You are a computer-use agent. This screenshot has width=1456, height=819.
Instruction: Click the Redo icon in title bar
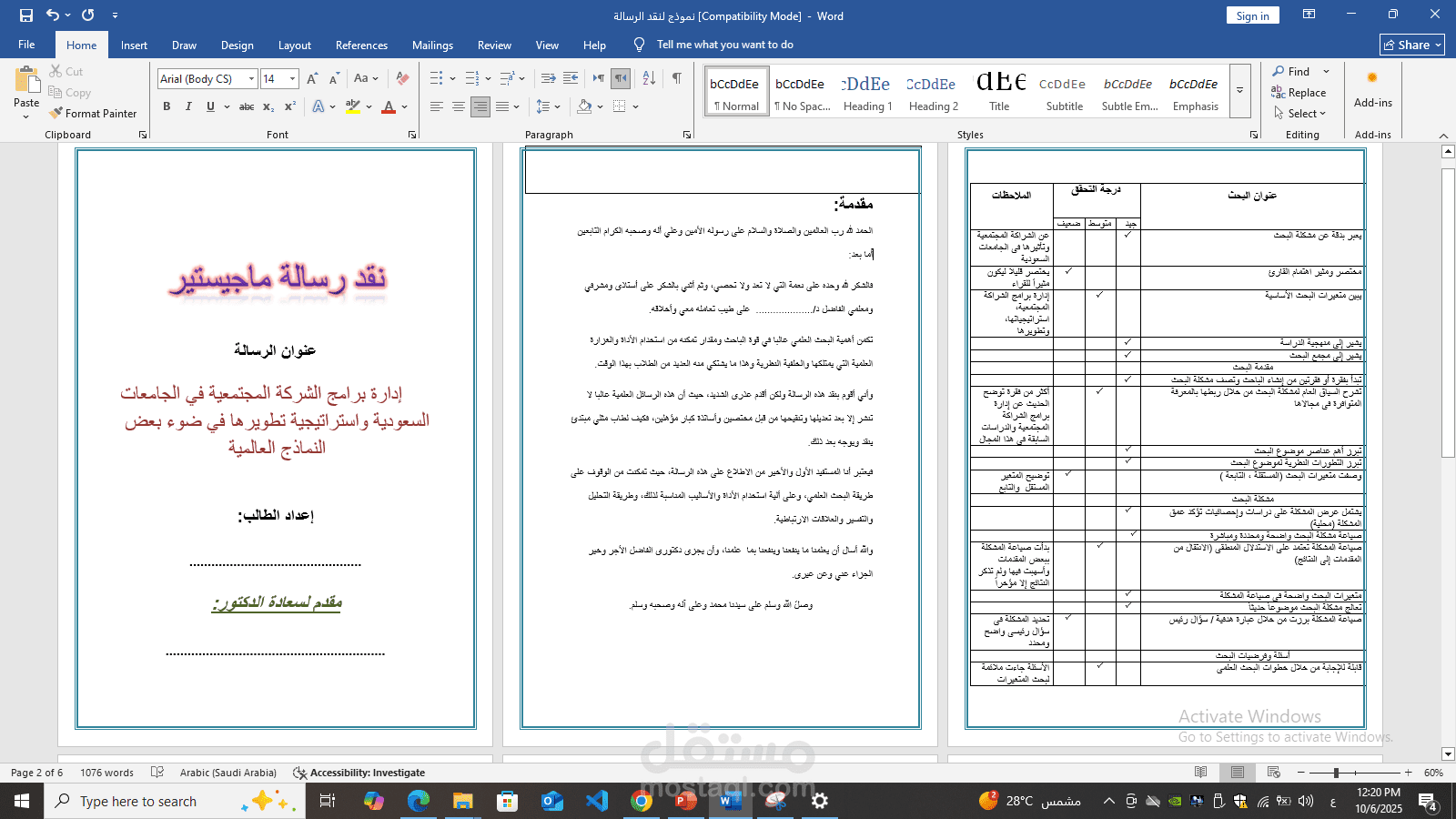point(88,15)
